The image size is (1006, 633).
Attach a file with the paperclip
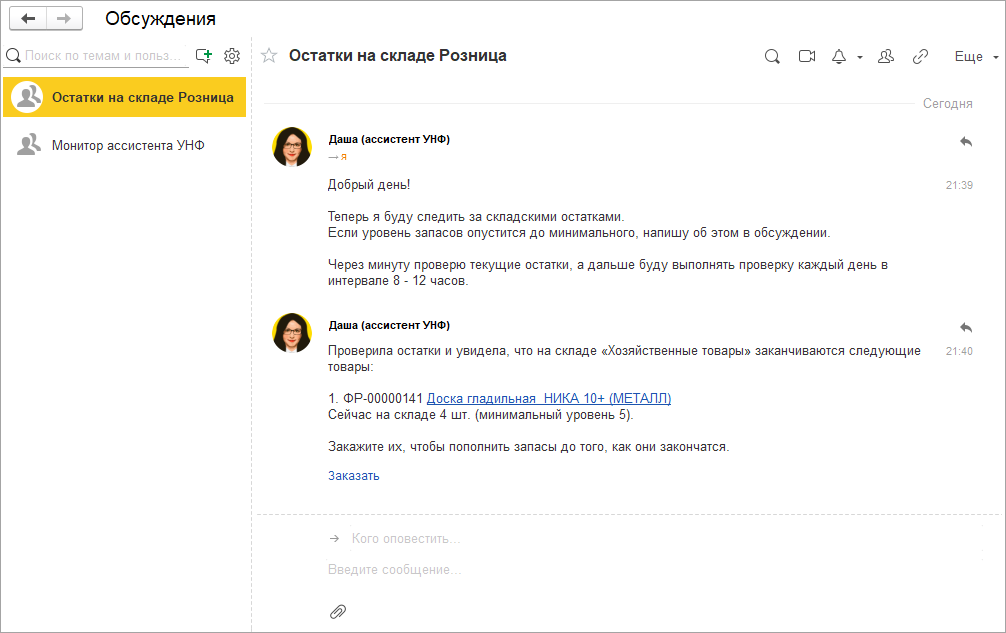pyautogui.click(x=338, y=611)
